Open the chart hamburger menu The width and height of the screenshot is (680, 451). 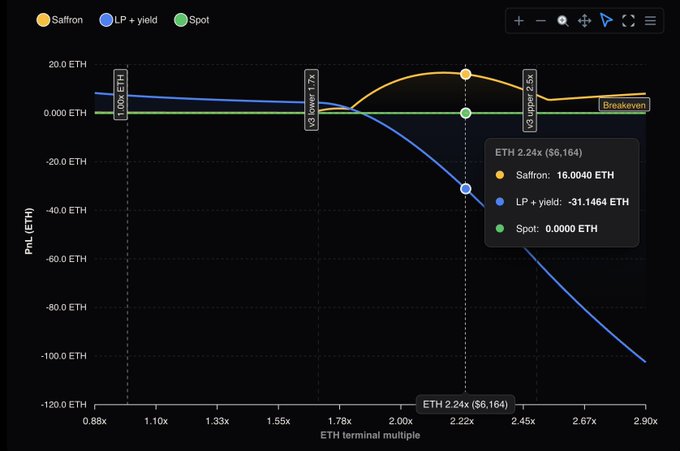point(650,21)
